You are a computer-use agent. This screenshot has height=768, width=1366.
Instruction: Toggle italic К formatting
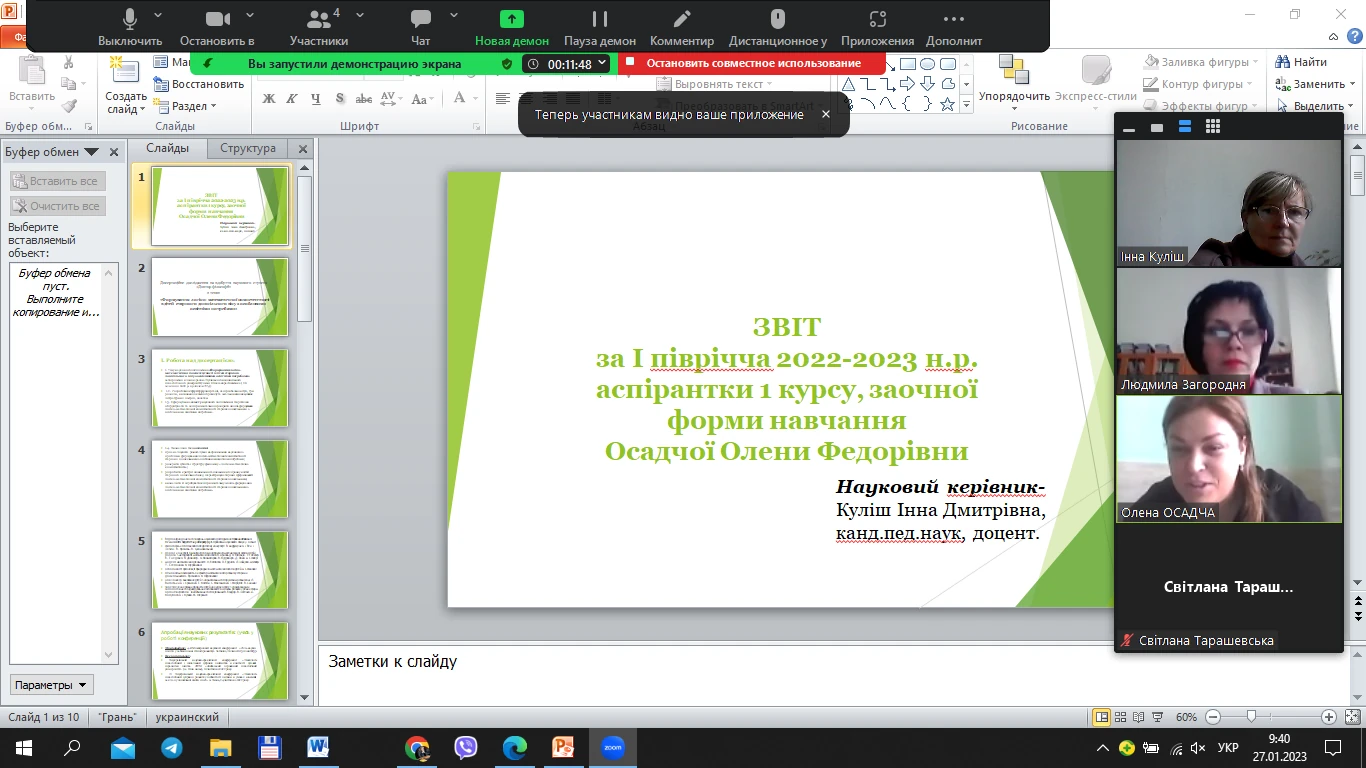click(292, 98)
